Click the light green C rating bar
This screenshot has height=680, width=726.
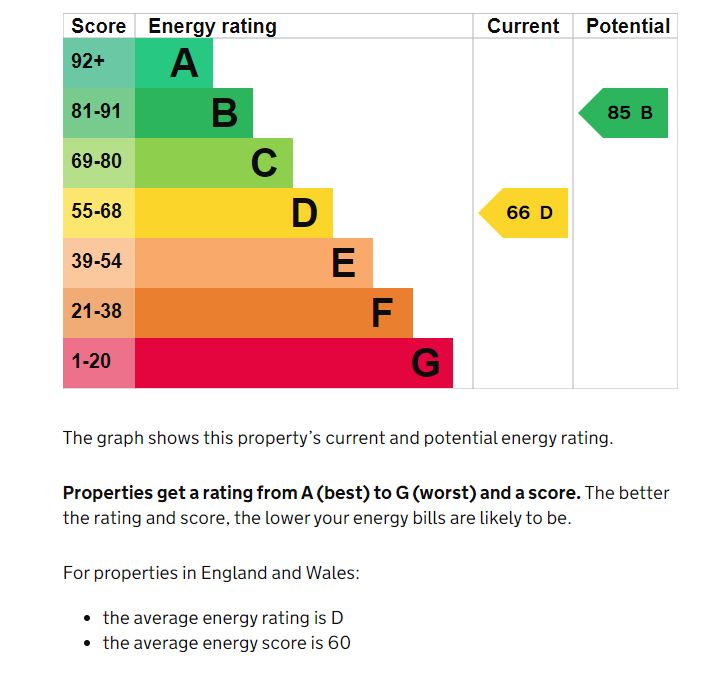(x=213, y=163)
